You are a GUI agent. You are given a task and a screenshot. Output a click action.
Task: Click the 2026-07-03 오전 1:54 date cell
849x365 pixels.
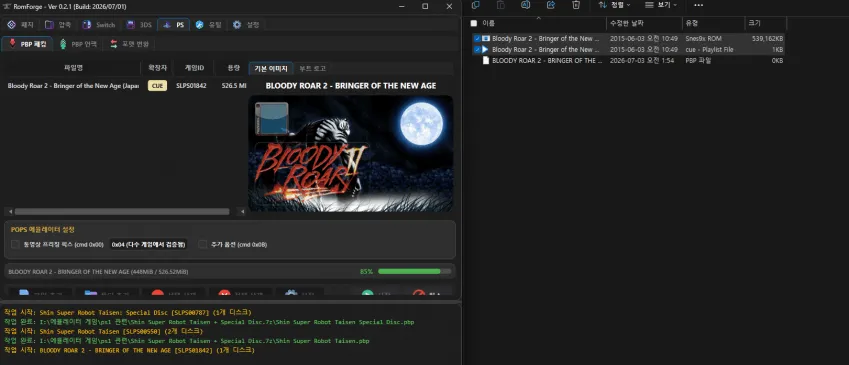click(642, 60)
